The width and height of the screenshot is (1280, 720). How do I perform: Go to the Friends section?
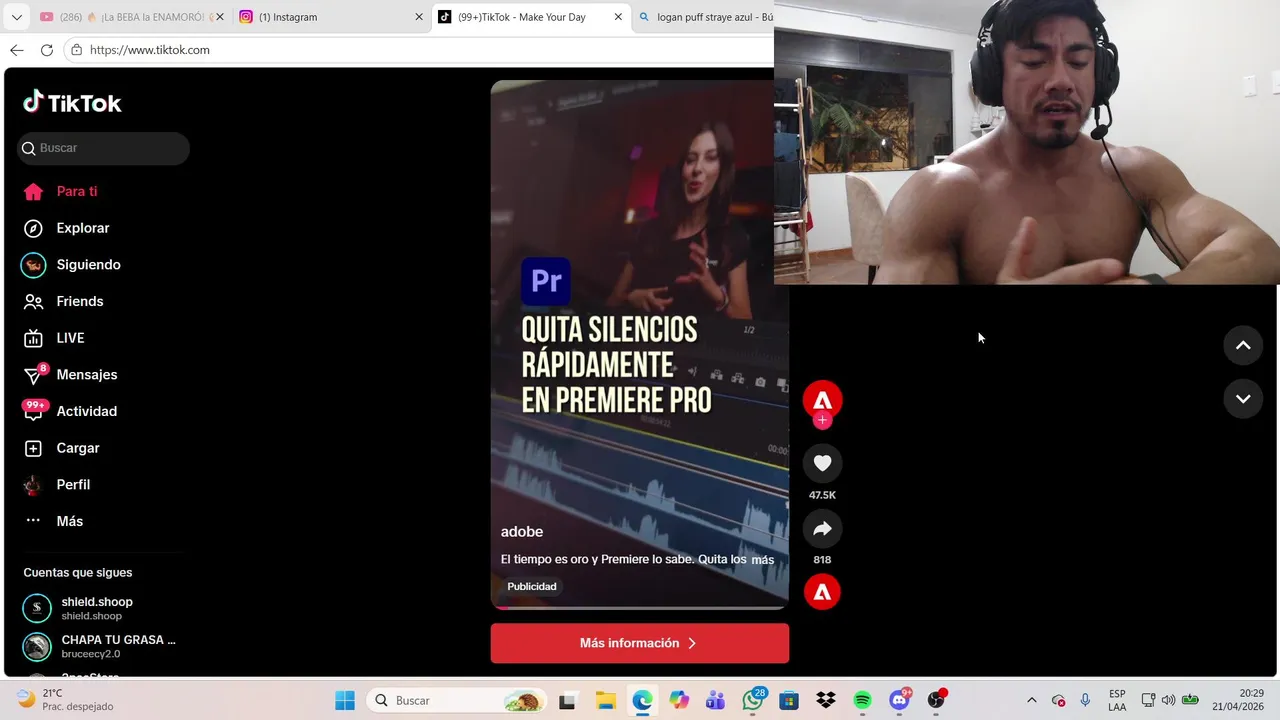pos(63,301)
